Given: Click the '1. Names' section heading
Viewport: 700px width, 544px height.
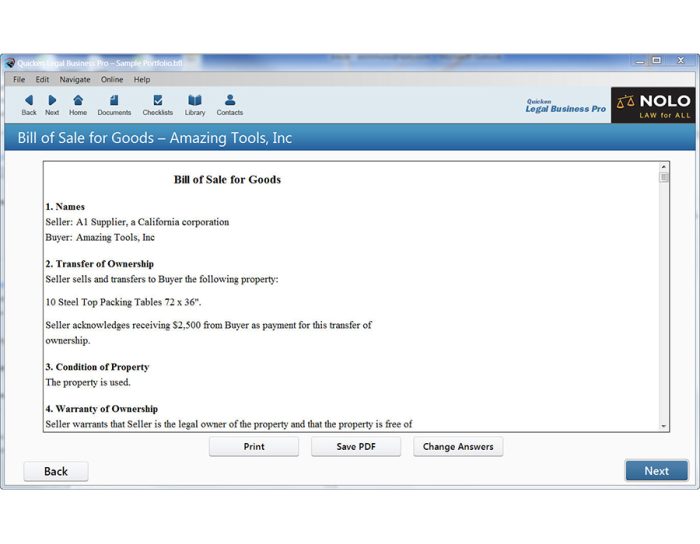Looking at the screenshot, I should (65, 207).
